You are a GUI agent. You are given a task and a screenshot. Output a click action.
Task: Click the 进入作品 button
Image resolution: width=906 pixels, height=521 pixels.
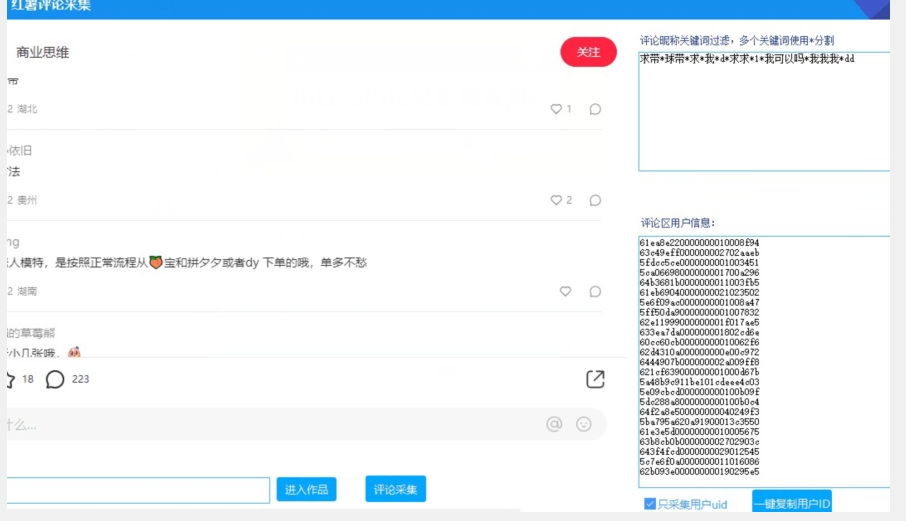[306, 489]
